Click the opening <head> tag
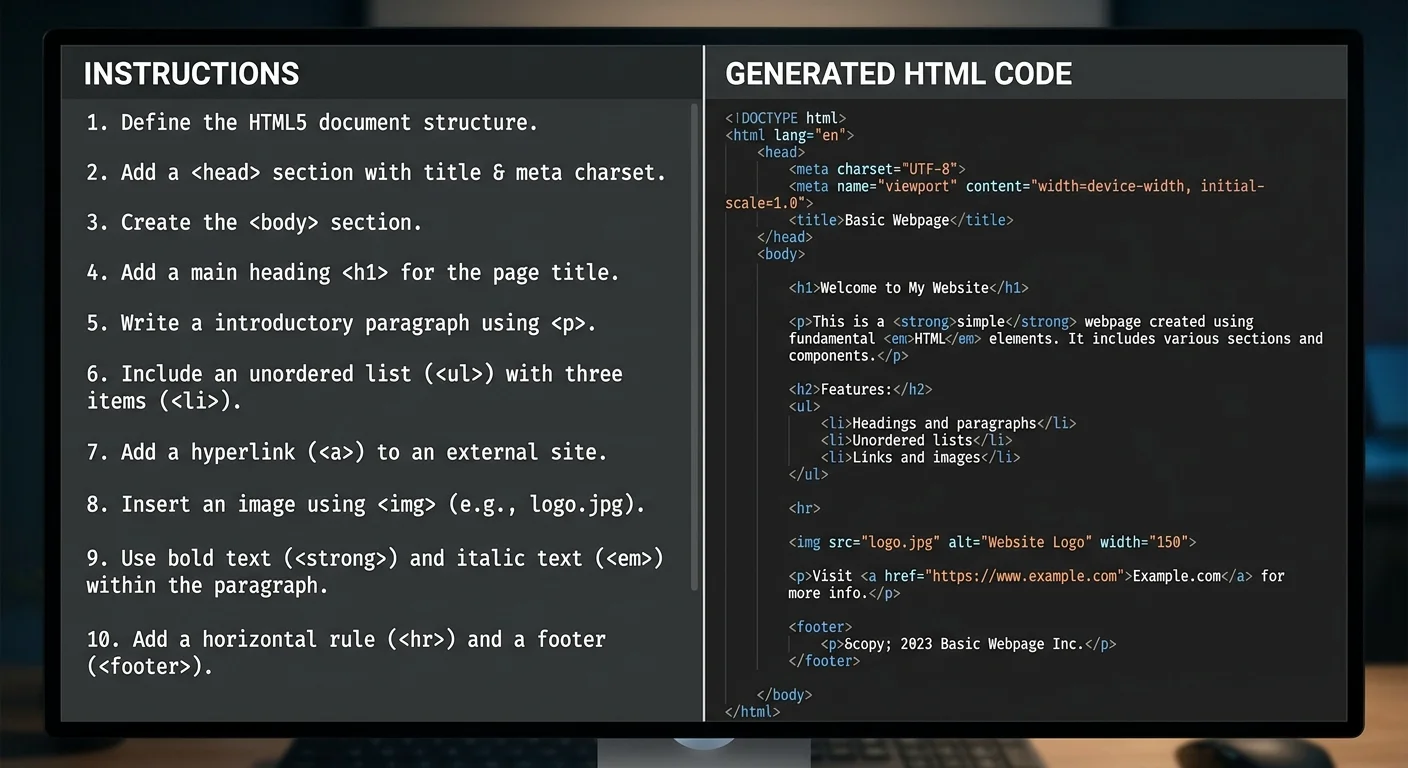This screenshot has width=1408, height=768. [781, 152]
